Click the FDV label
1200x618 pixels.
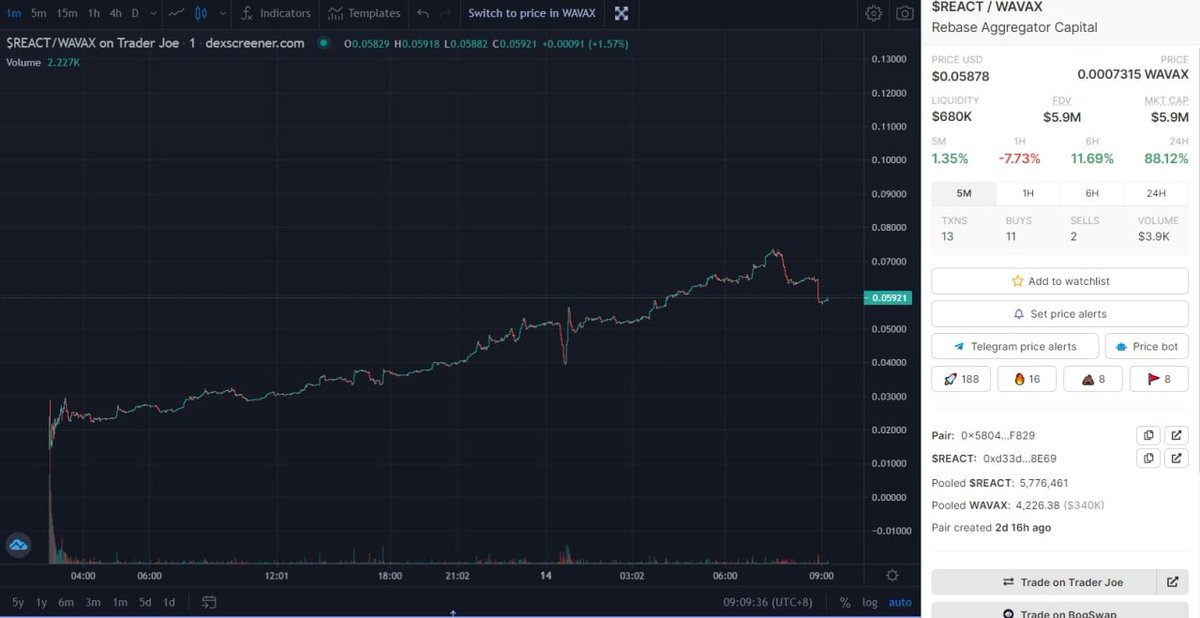1062,100
